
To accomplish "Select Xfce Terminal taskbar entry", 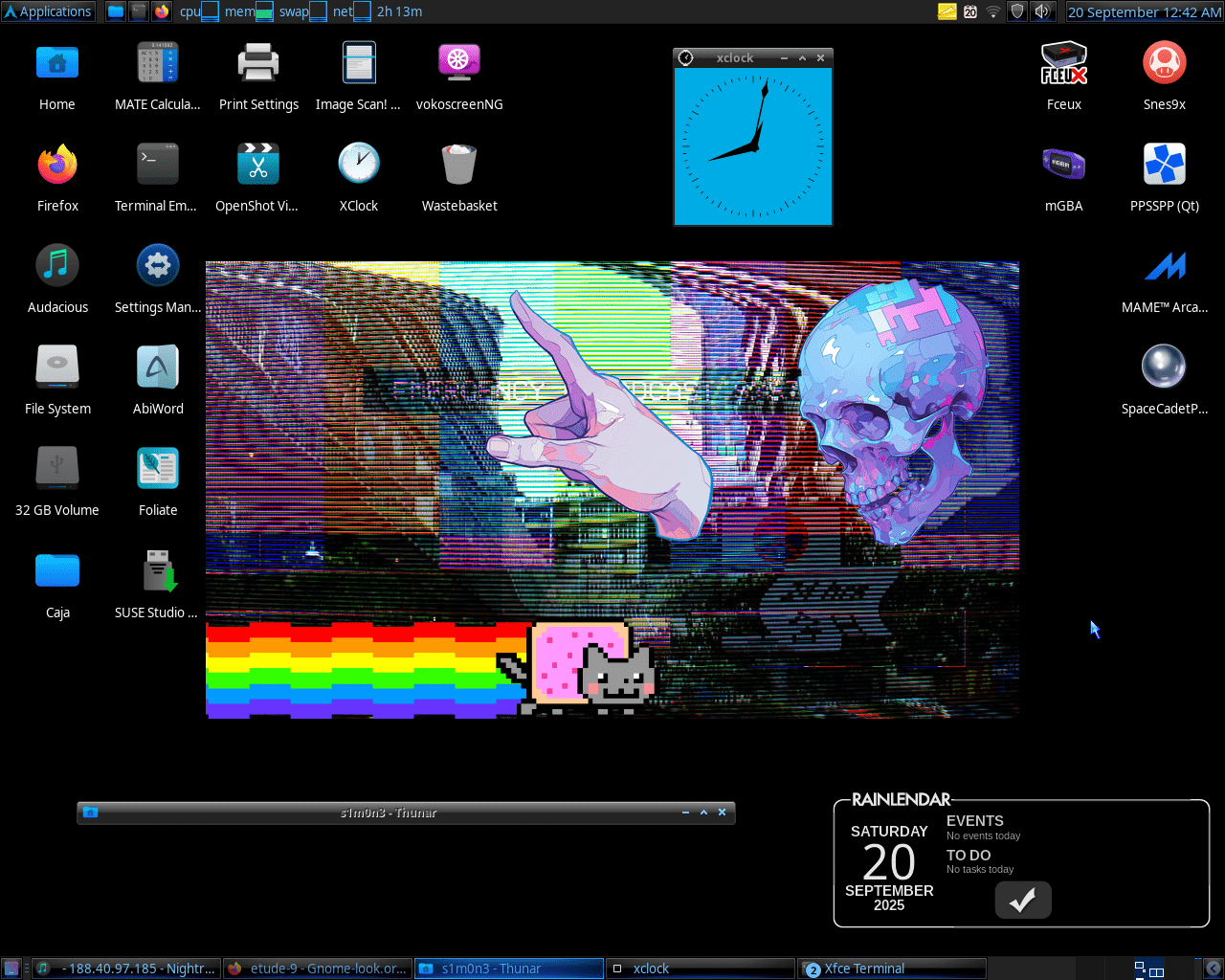I will pyautogui.click(x=891, y=969).
